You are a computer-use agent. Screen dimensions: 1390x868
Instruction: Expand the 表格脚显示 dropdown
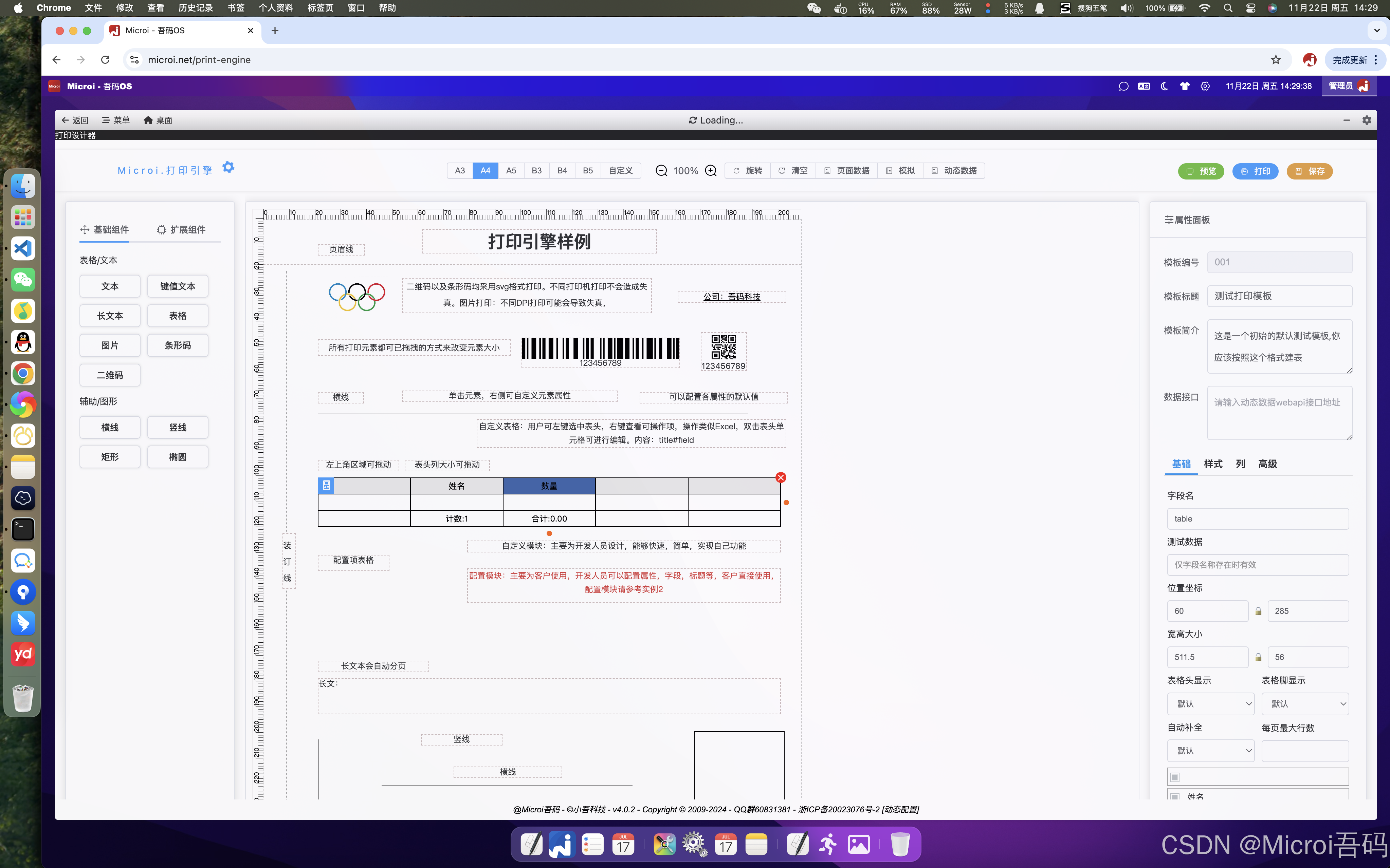pos(1305,704)
